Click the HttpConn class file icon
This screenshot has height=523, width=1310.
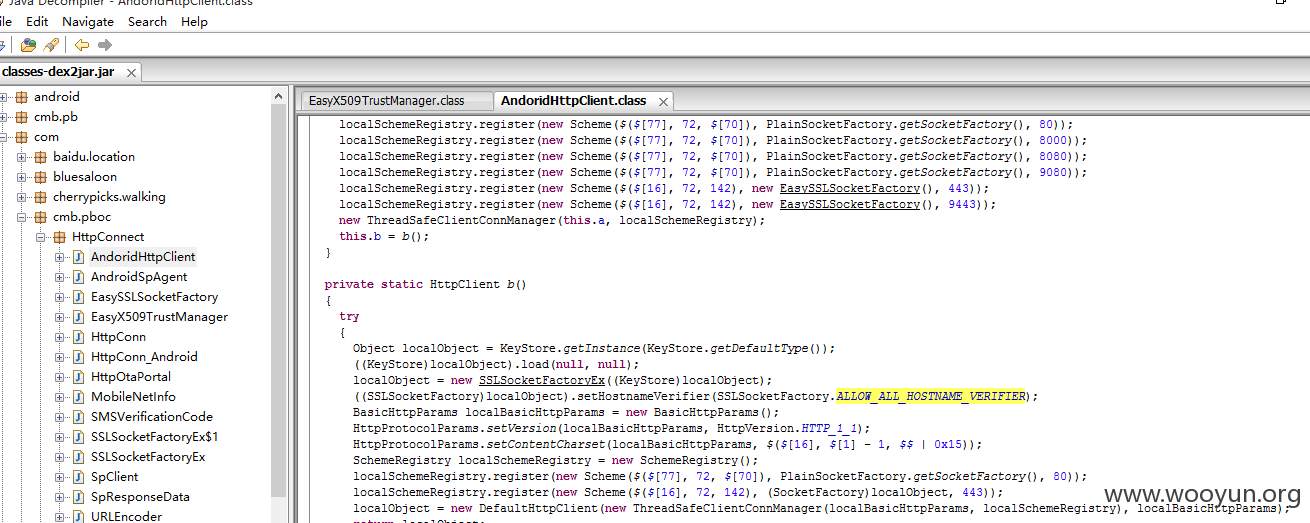(78, 337)
